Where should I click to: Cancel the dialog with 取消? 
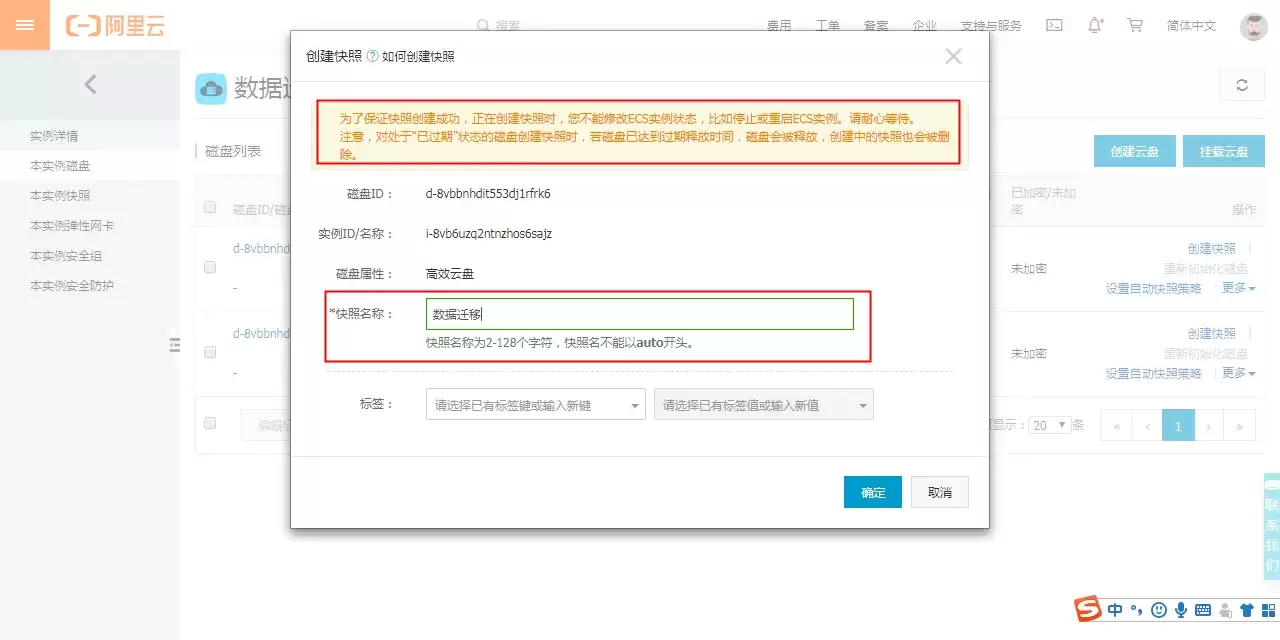(x=940, y=492)
